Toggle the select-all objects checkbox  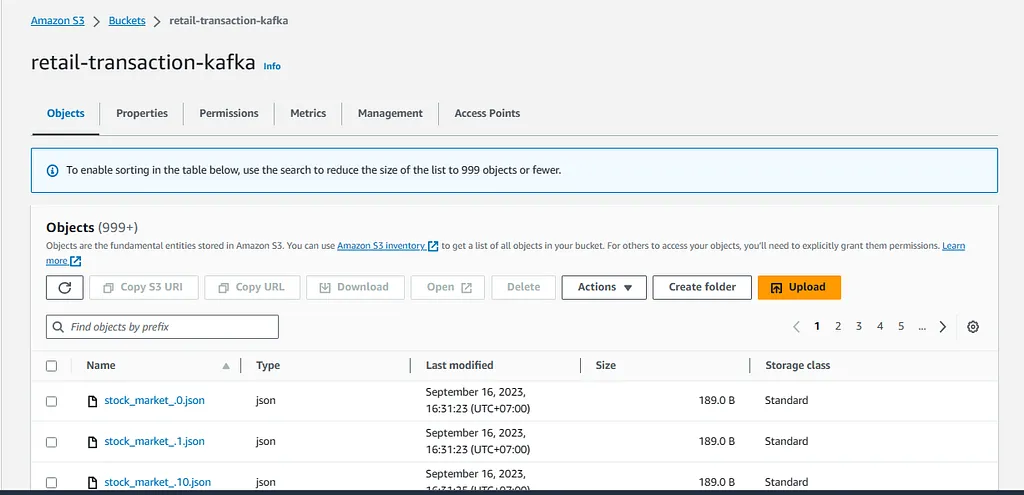coord(52,366)
